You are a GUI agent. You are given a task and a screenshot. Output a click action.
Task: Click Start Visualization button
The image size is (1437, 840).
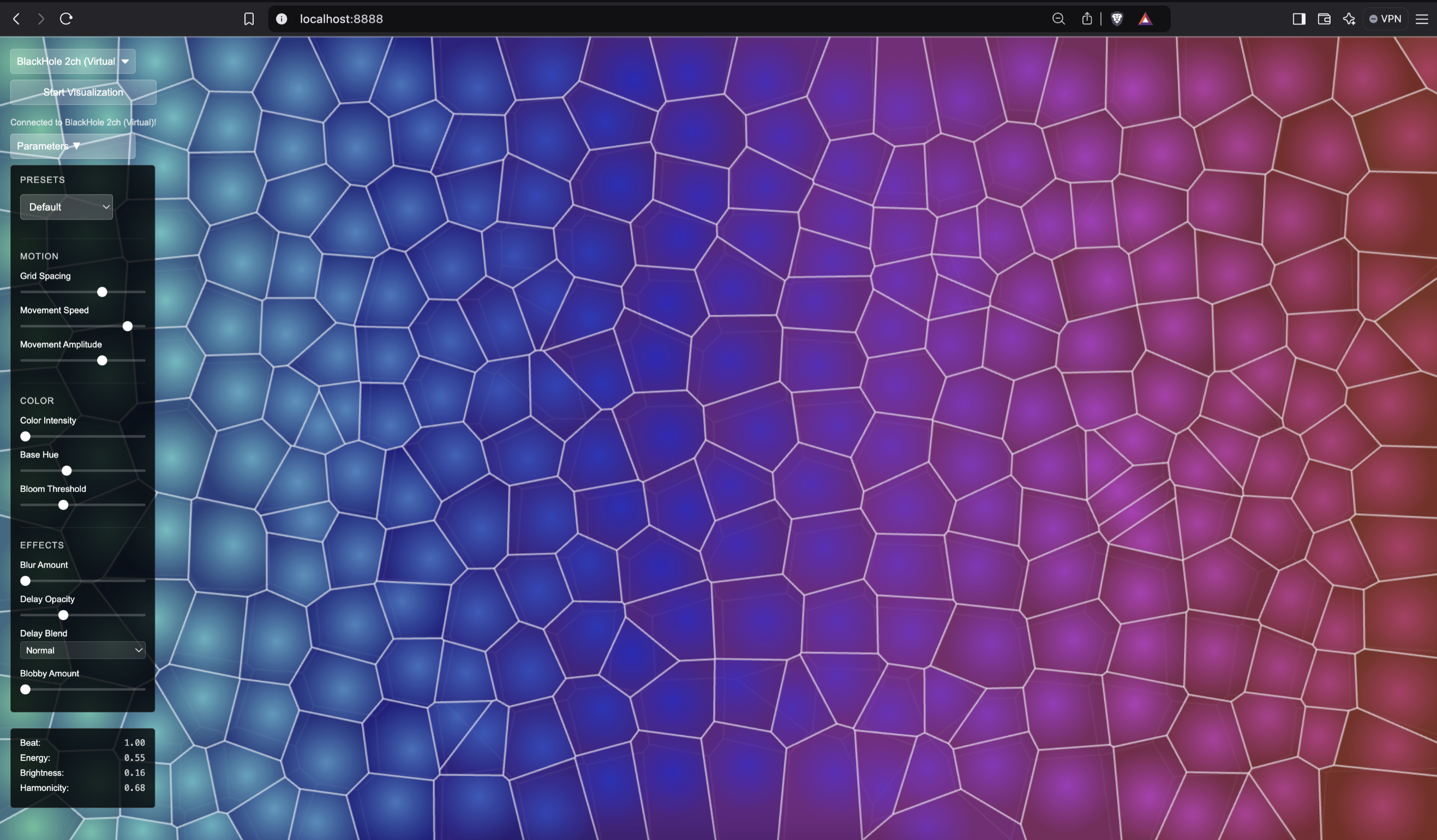point(83,92)
